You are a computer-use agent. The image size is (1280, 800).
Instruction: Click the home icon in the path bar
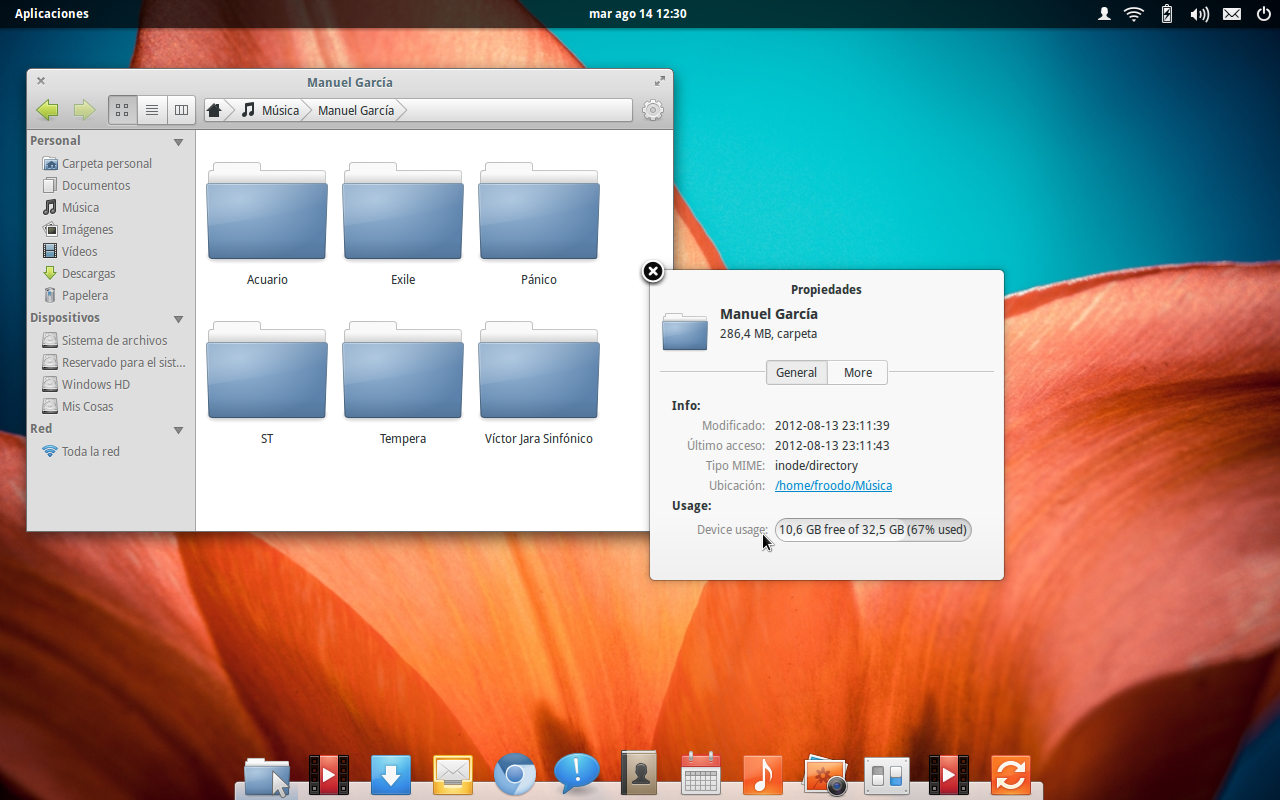[x=215, y=110]
